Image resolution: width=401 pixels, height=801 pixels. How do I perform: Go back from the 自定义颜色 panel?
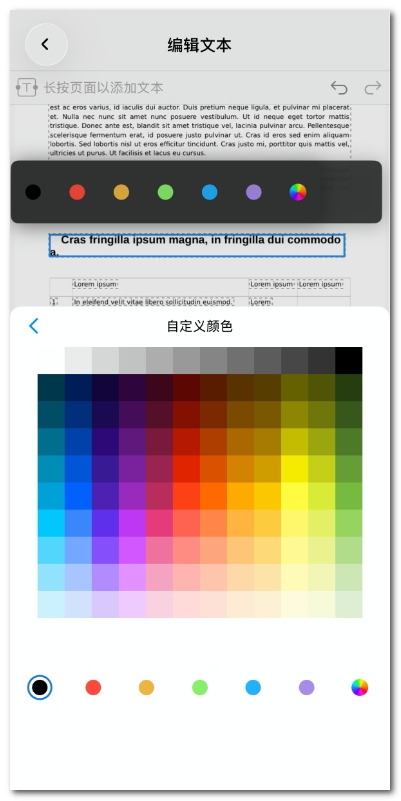coord(34,326)
